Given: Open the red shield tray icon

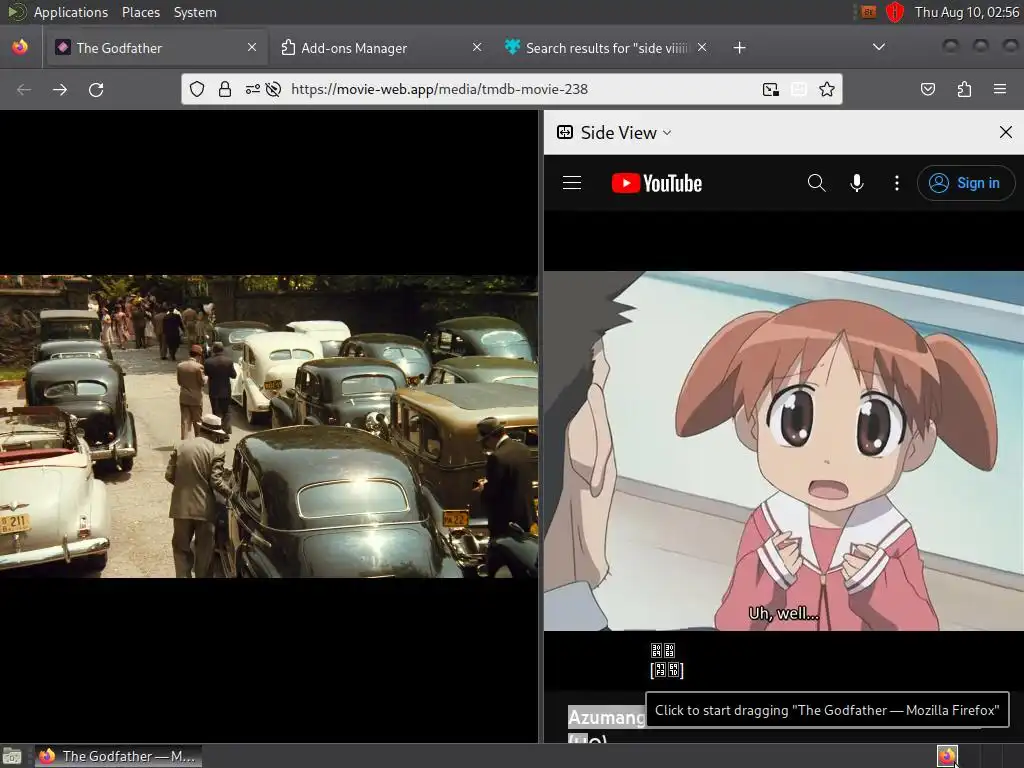Looking at the screenshot, I should (x=895, y=12).
